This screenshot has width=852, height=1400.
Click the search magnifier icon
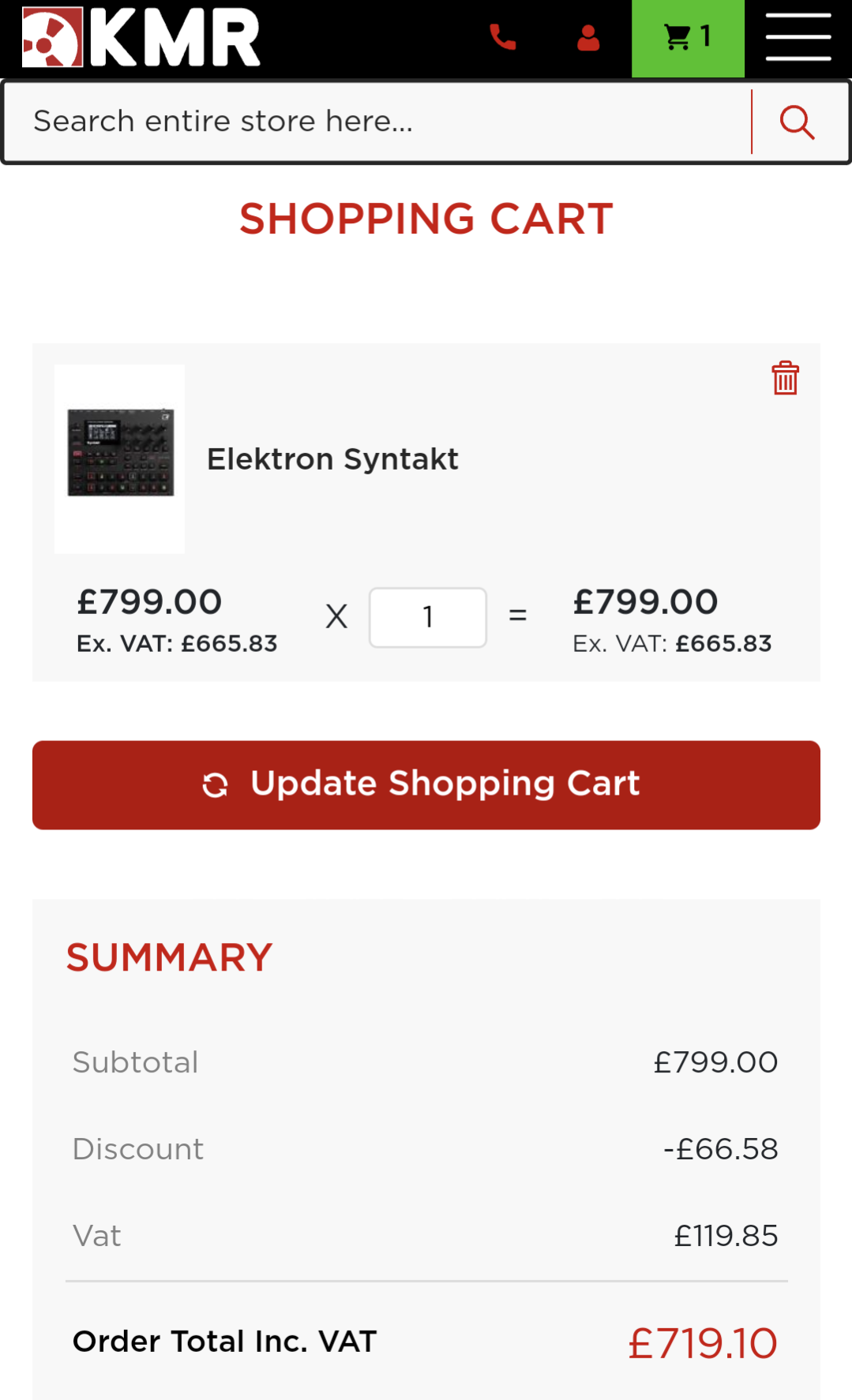pyautogui.click(x=797, y=122)
